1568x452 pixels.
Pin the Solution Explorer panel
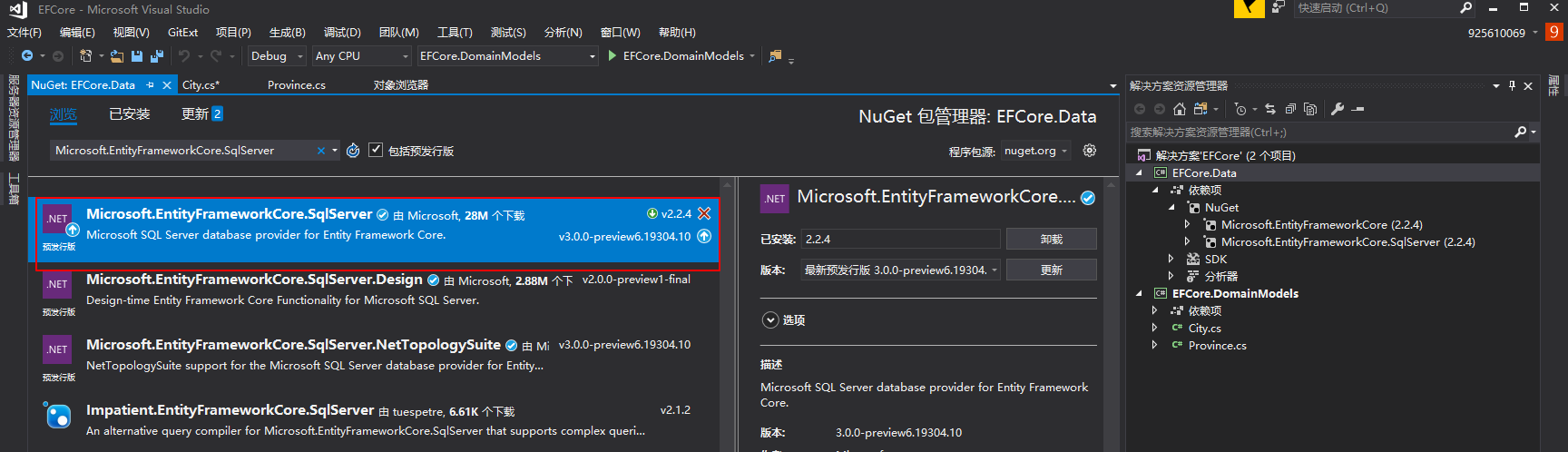tap(1512, 85)
